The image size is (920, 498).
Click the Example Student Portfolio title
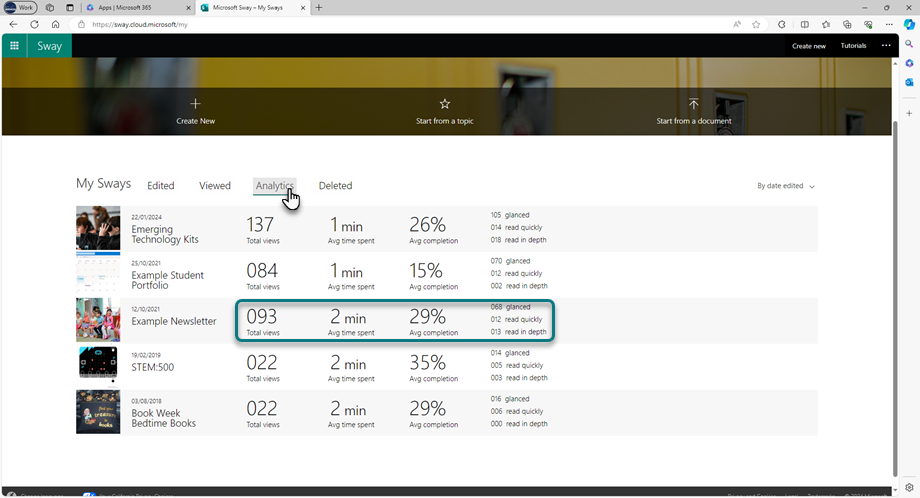pos(167,280)
